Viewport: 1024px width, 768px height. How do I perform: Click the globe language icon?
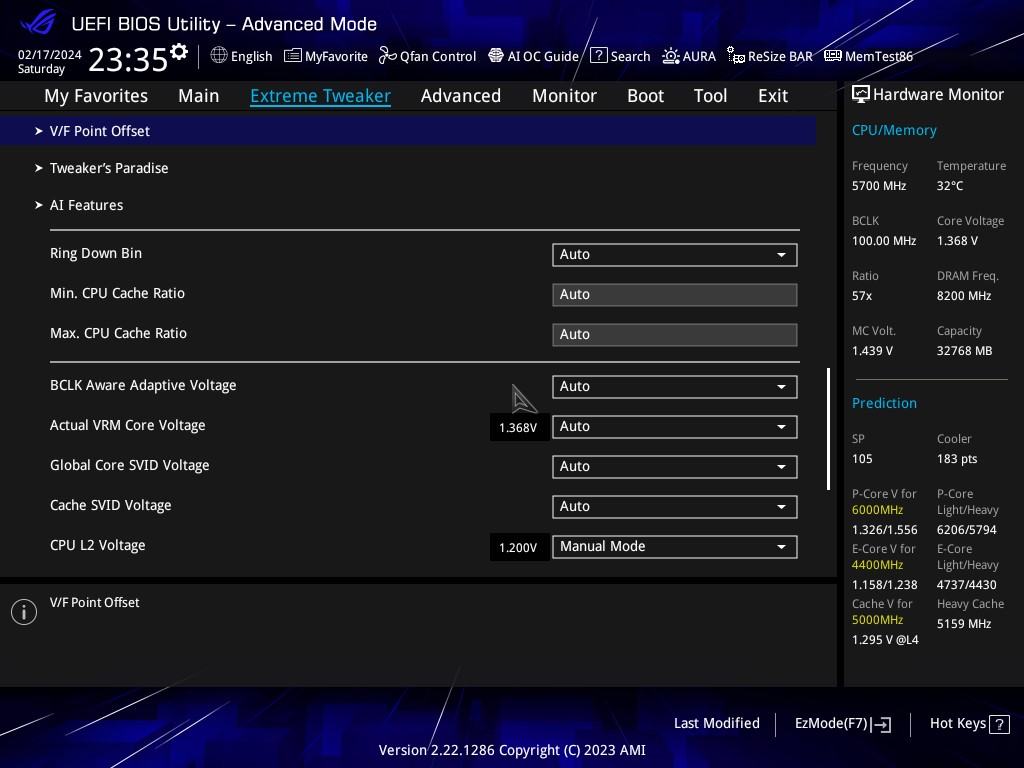click(219, 56)
